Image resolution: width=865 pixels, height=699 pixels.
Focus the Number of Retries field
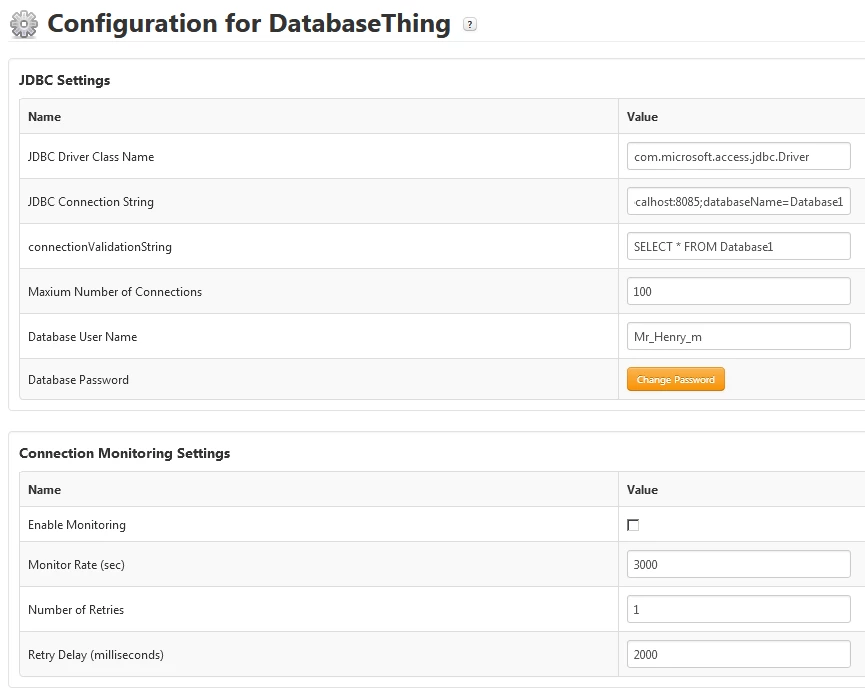738,610
